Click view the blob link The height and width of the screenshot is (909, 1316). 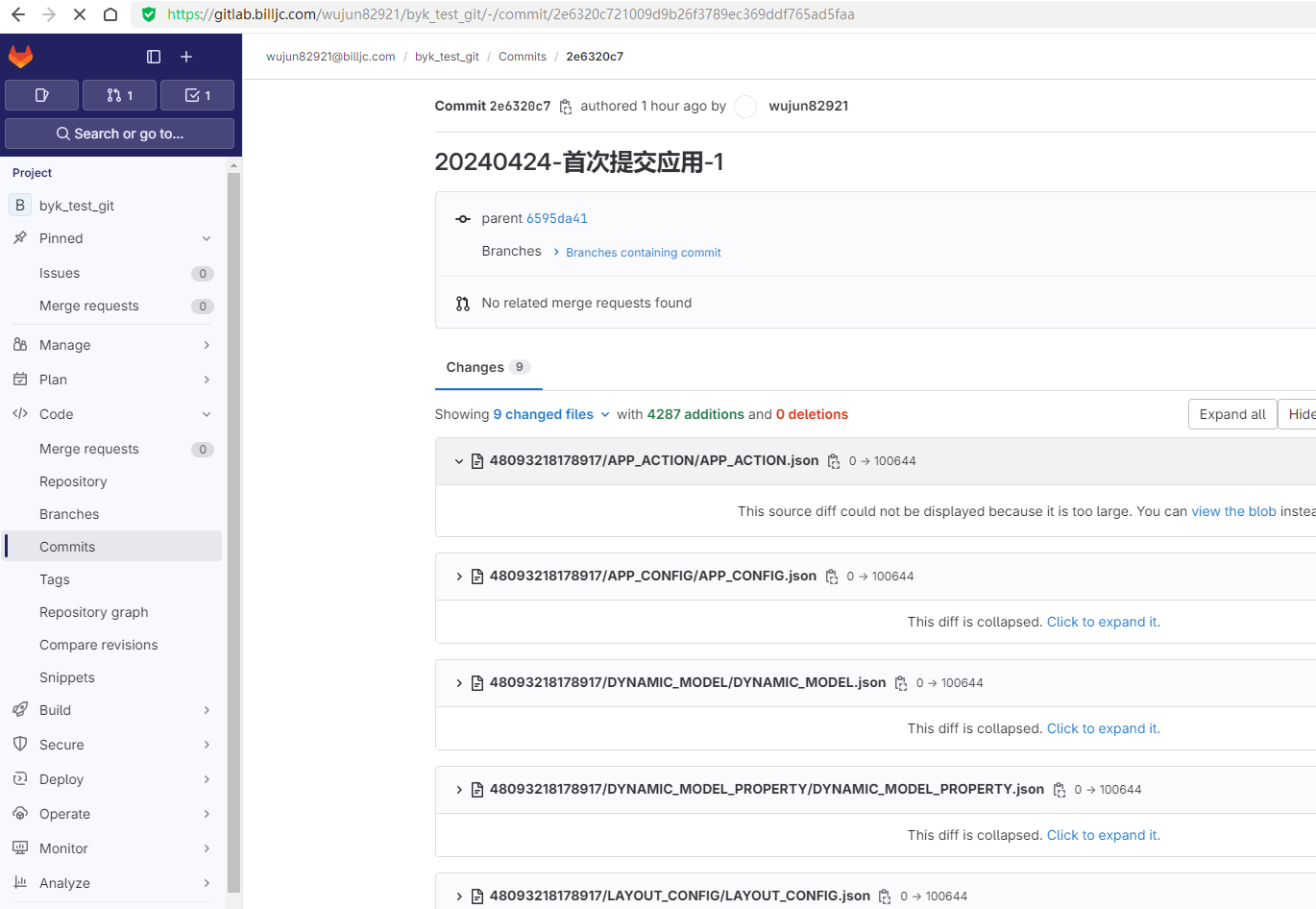[x=1233, y=511]
